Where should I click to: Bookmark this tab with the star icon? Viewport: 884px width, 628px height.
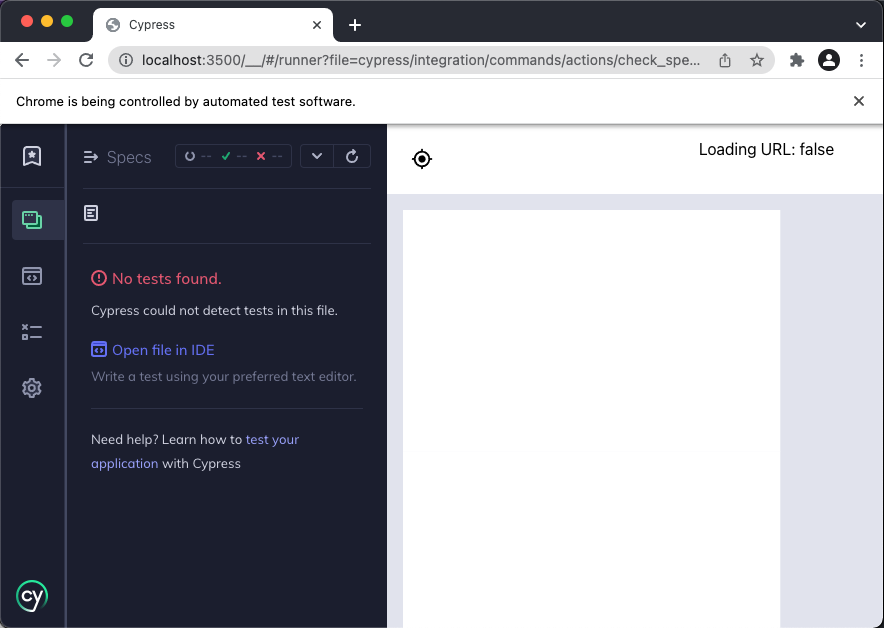[x=757, y=60]
